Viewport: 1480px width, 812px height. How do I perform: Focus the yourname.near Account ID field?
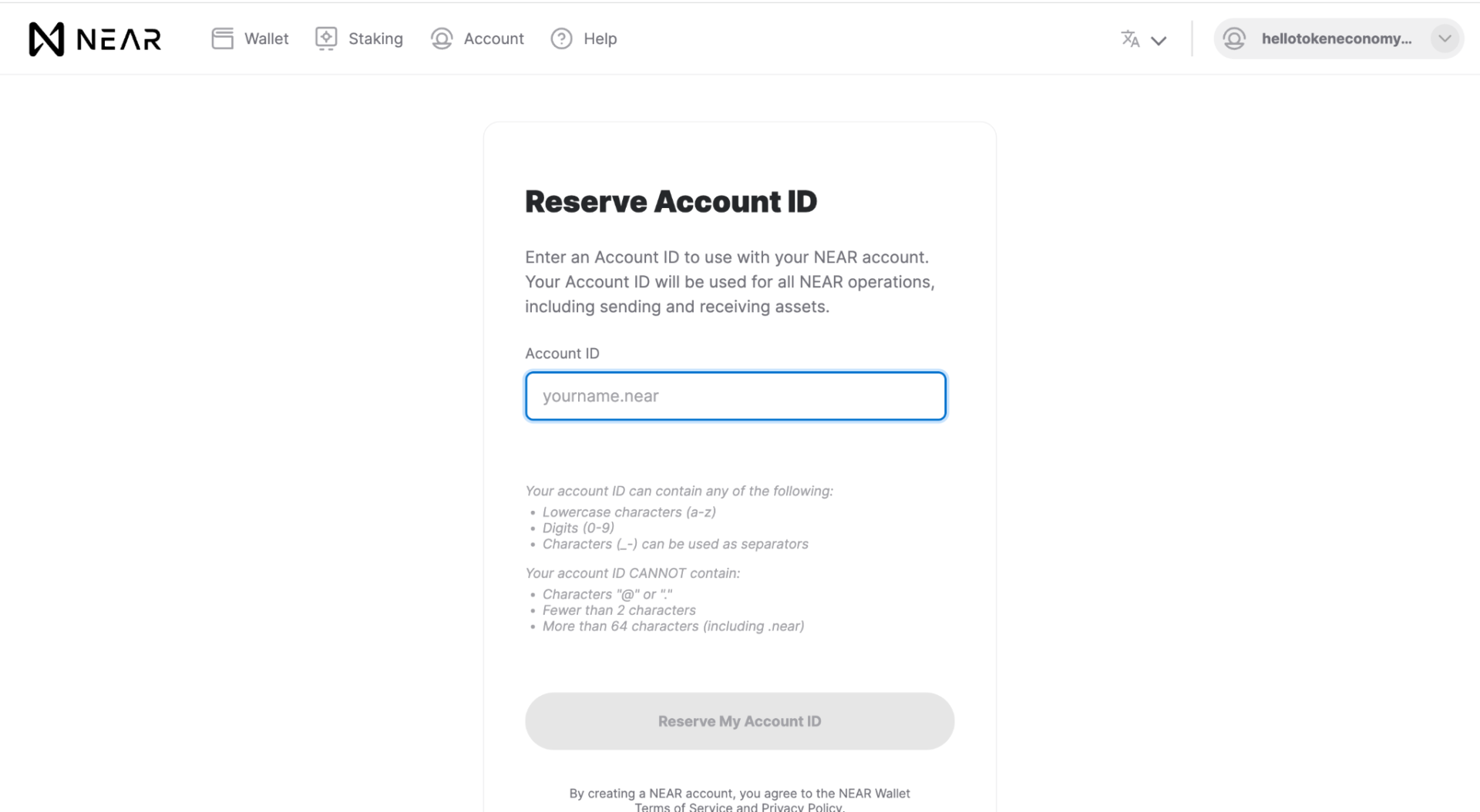click(735, 396)
